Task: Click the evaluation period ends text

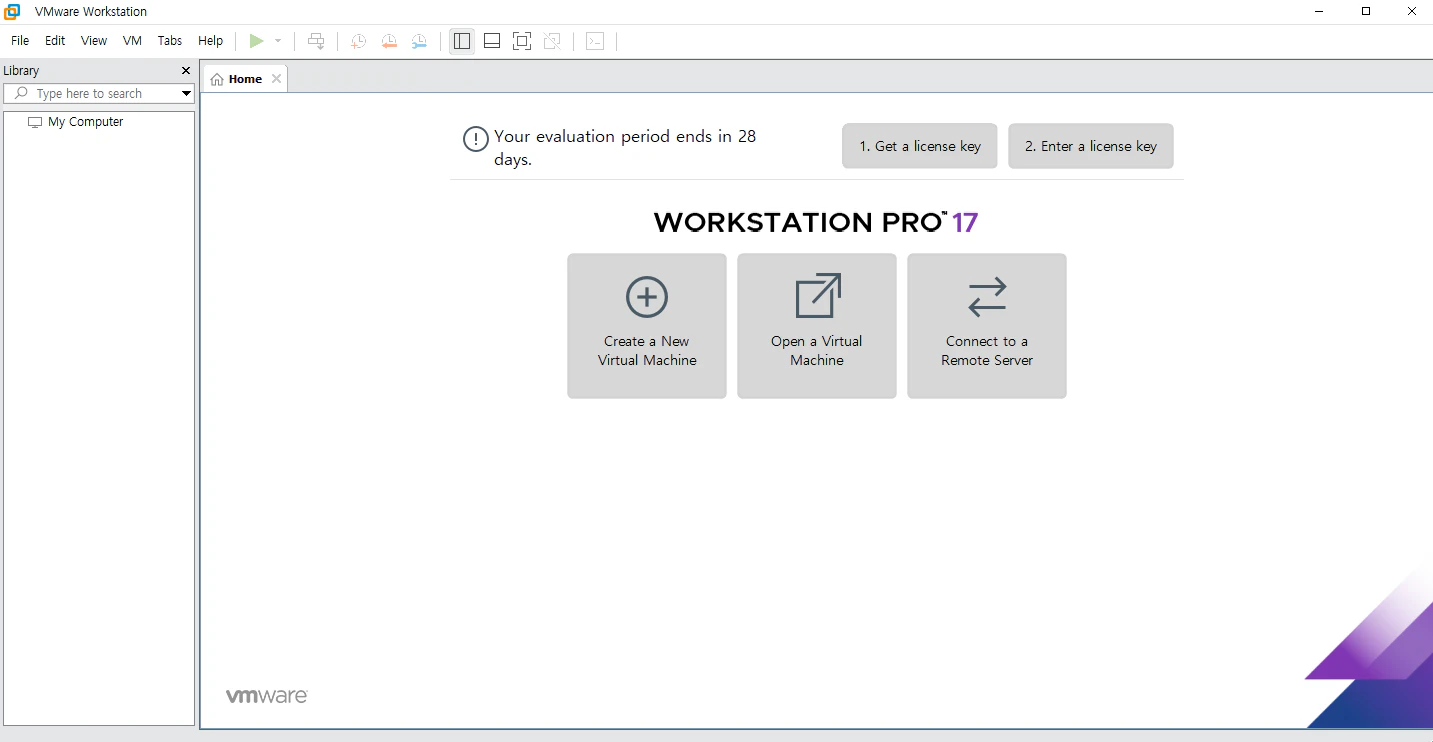Action: coord(625,147)
